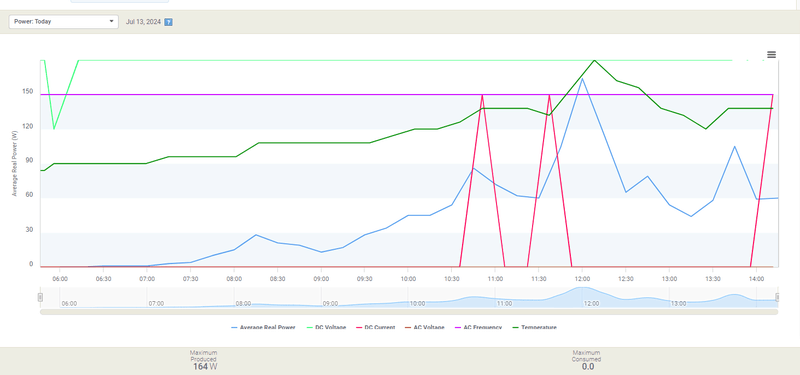Toggle the Temperature legend series
Image resolution: width=800 pixels, height=375 pixels.
(x=534, y=328)
